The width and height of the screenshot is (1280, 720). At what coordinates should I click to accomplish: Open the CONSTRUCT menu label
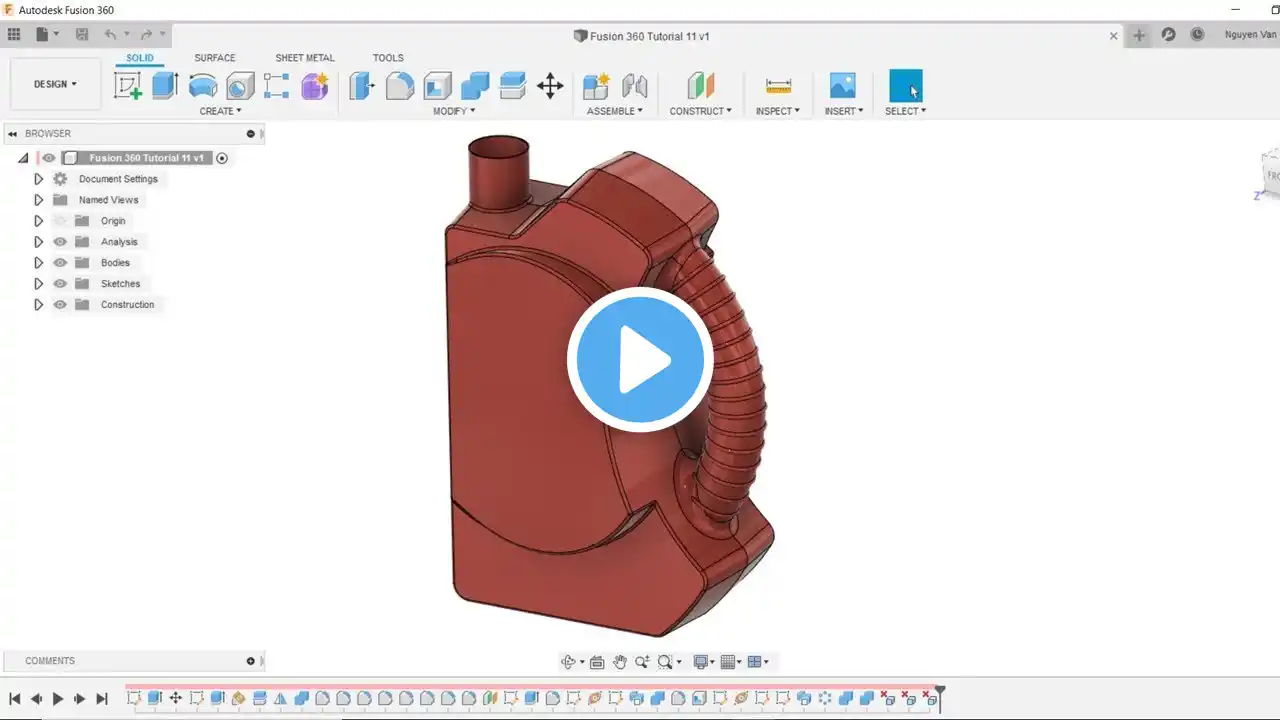(x=700, y=111)
